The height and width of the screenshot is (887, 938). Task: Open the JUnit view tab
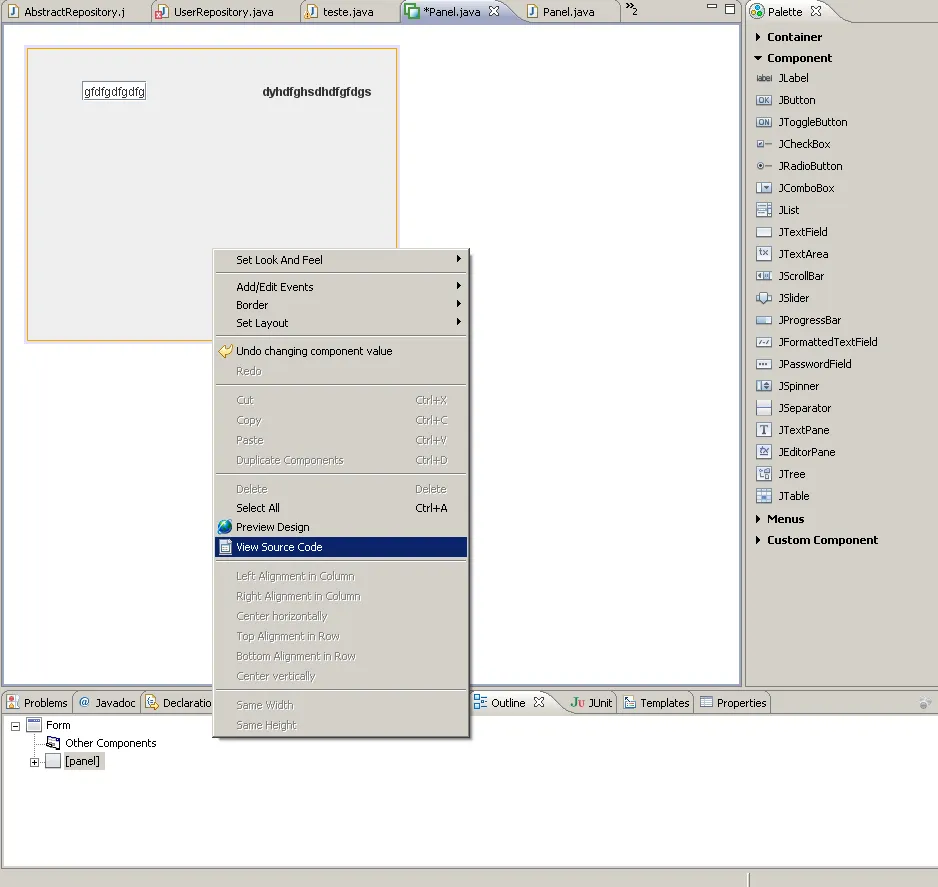591,703
